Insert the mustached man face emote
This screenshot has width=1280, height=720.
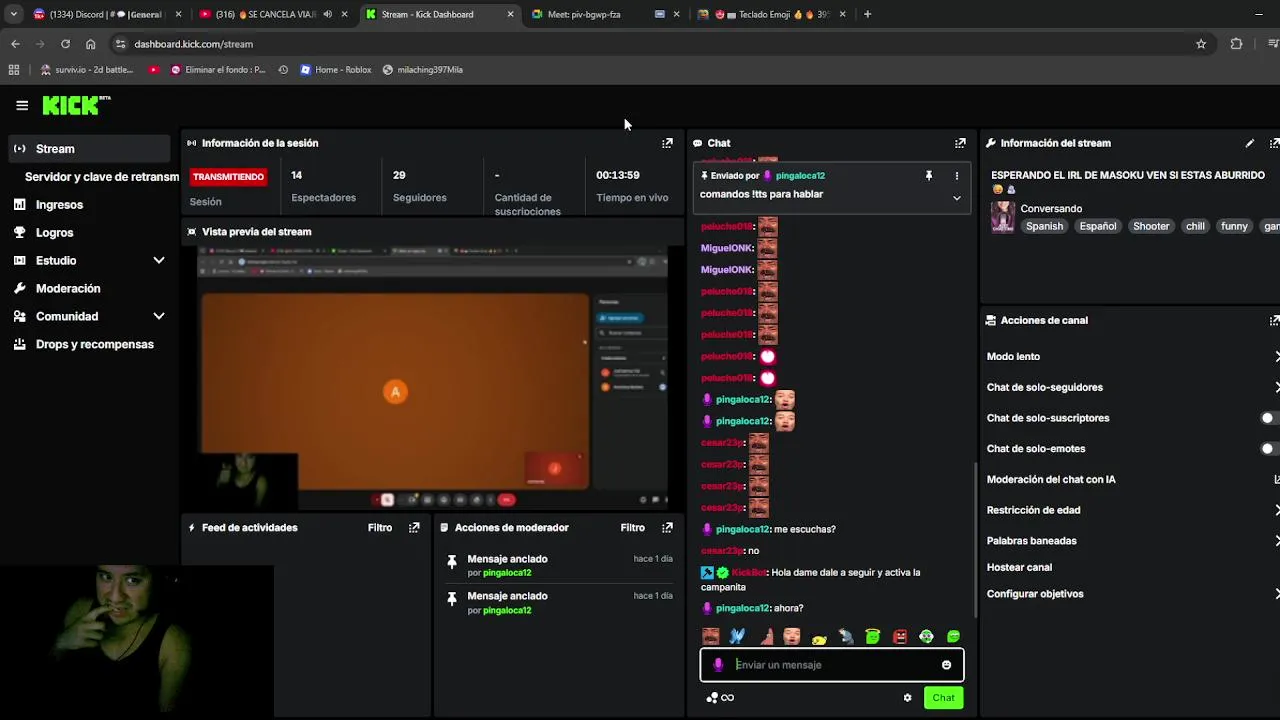(x=711, y=636)
